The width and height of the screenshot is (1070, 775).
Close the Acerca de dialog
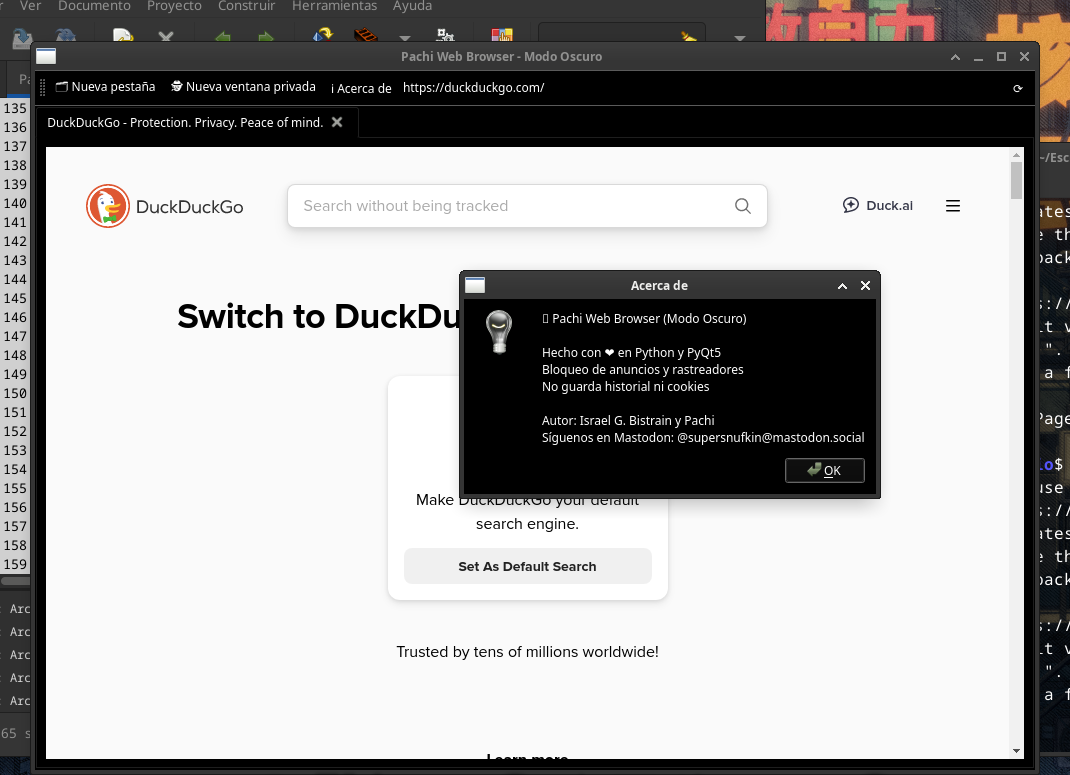[x=865, y=286]
